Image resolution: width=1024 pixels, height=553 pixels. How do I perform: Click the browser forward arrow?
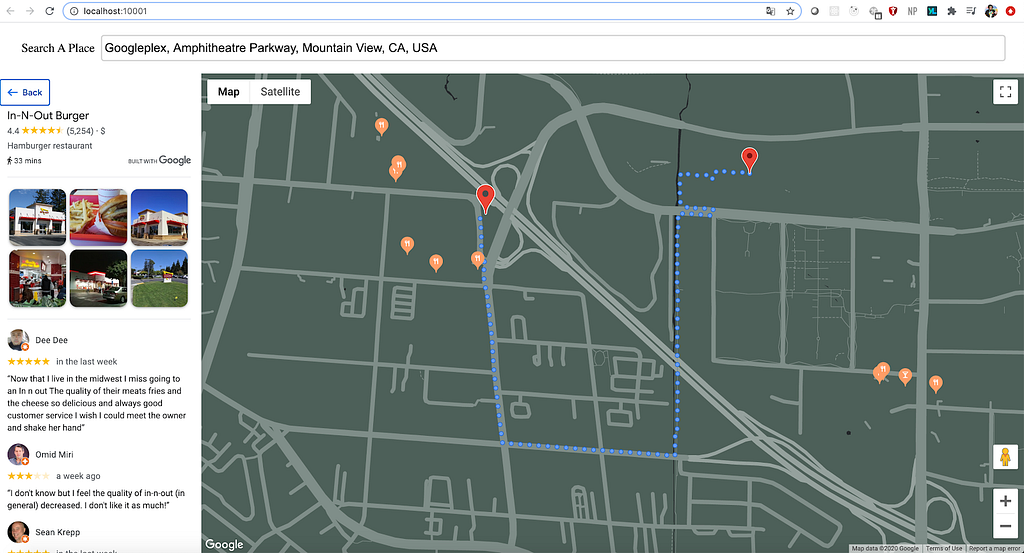[30, 11]
